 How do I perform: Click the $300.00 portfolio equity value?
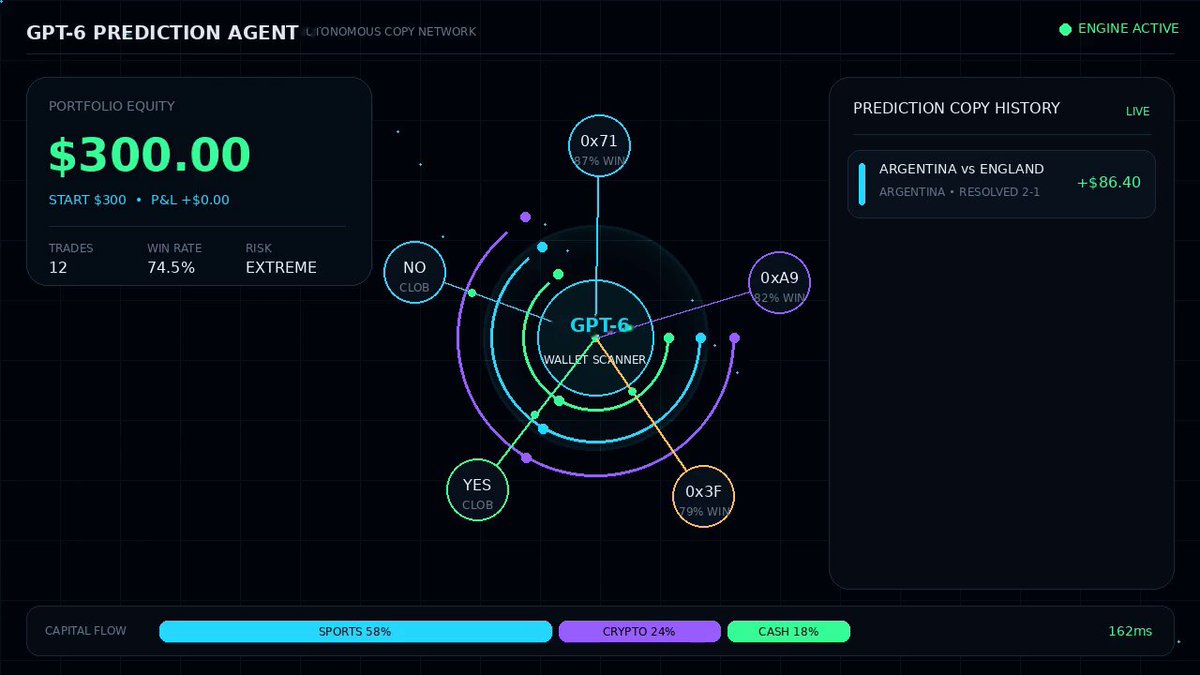tap(150, 155)
